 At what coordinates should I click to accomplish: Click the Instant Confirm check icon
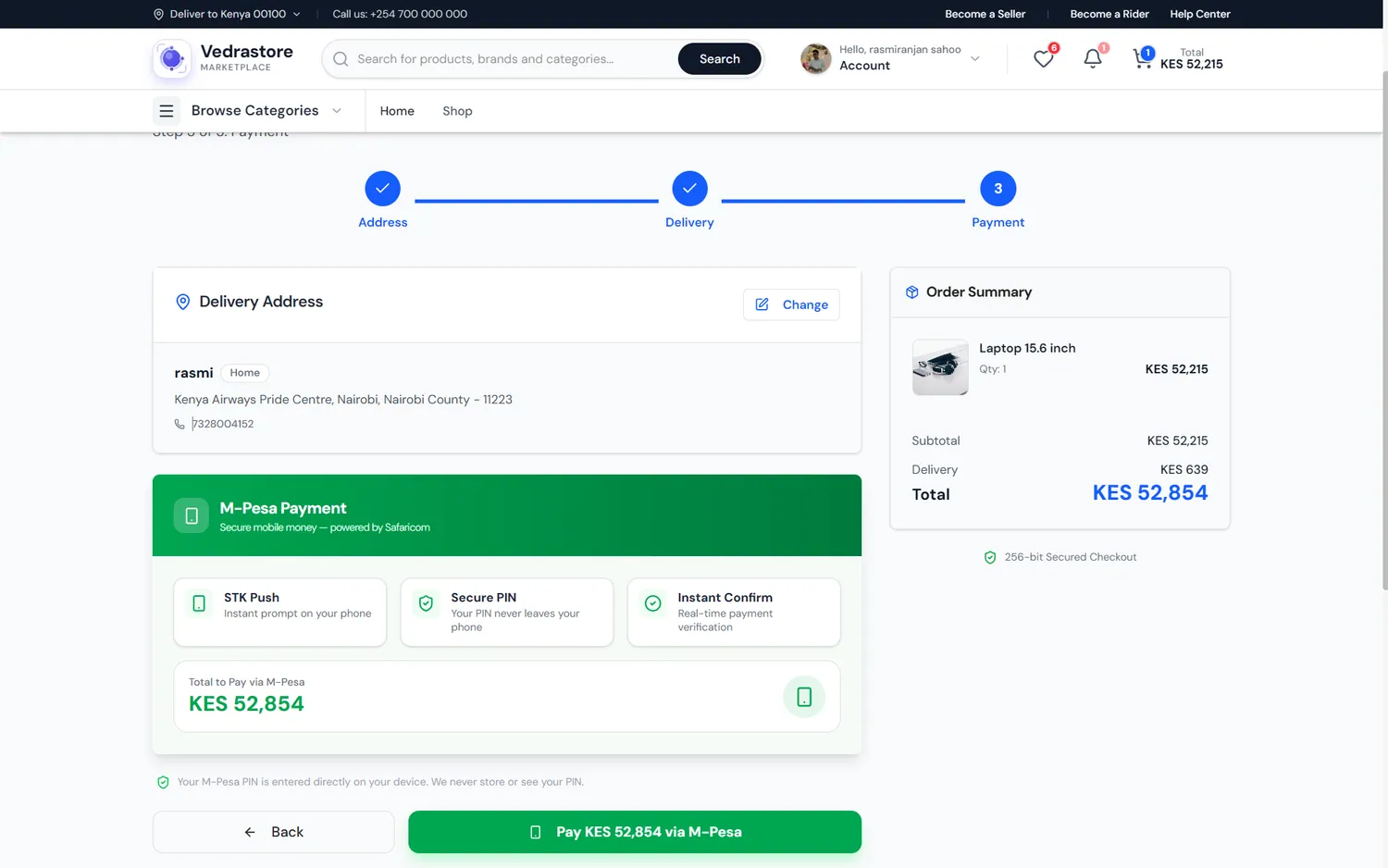click(x=652, y=603)
